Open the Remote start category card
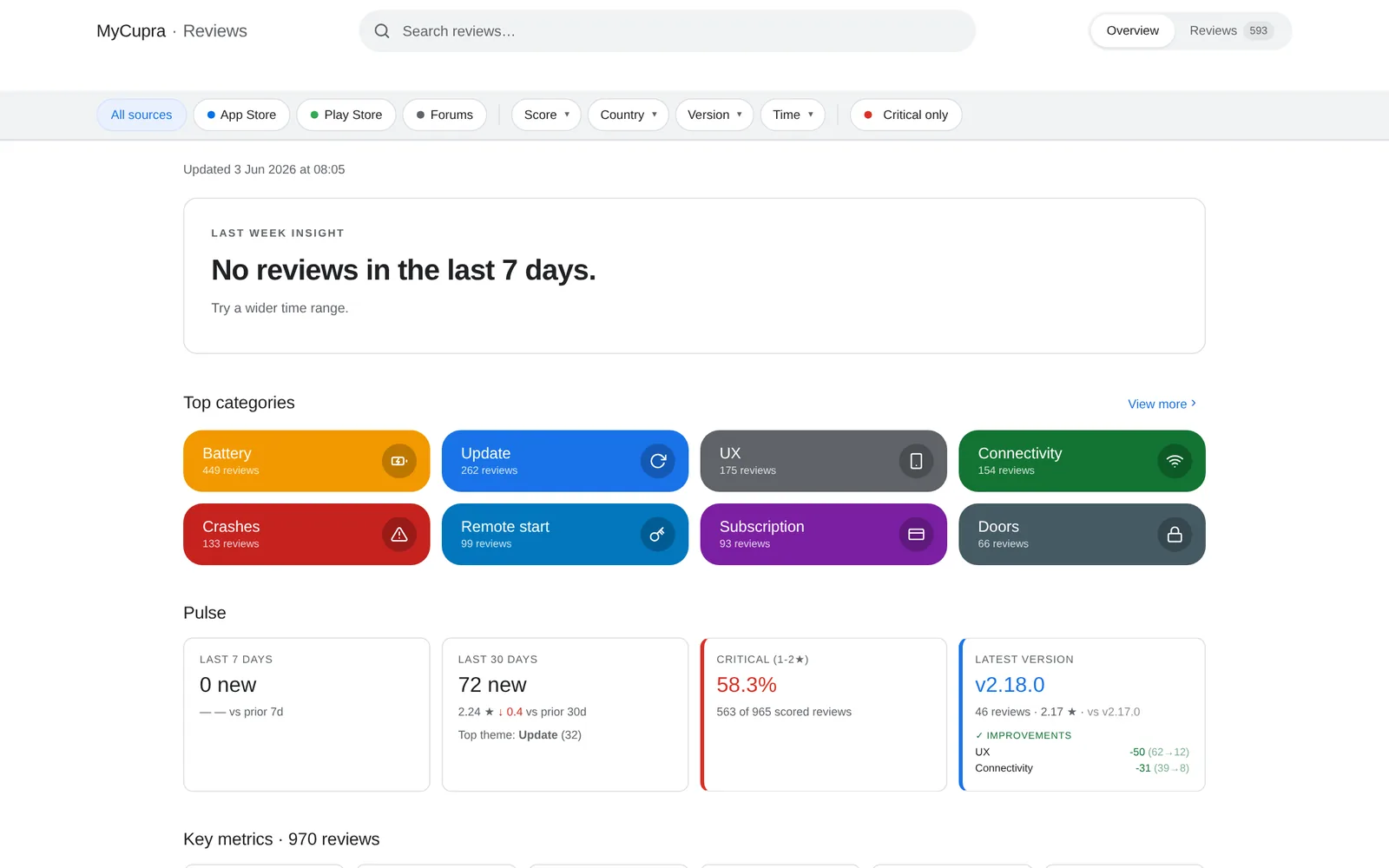The image size is (1389, 868). [x=565, y=535]
